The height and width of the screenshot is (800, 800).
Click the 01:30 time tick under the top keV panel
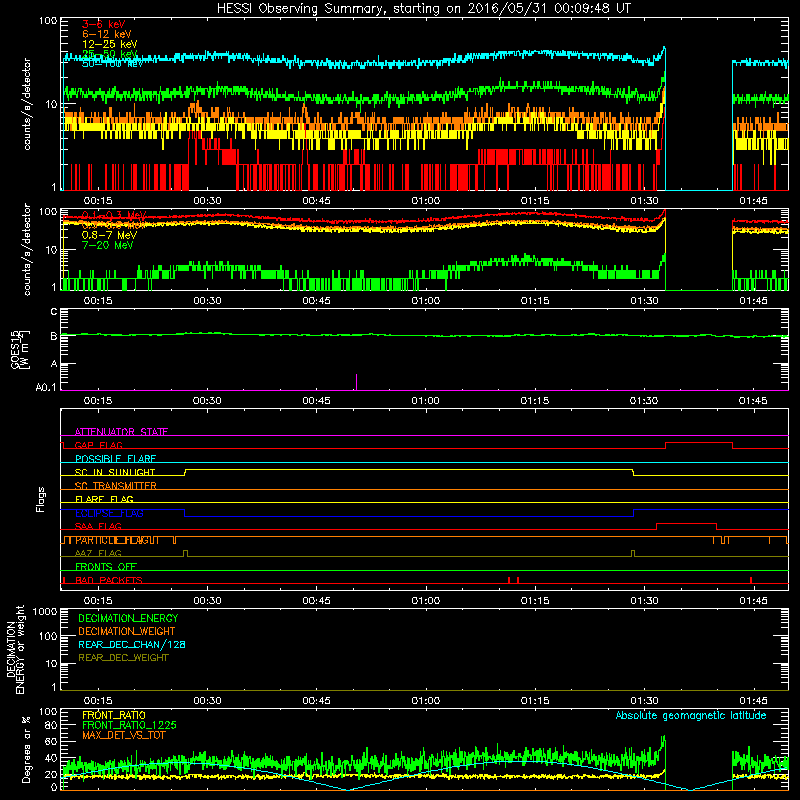click(x=644, y=201)
